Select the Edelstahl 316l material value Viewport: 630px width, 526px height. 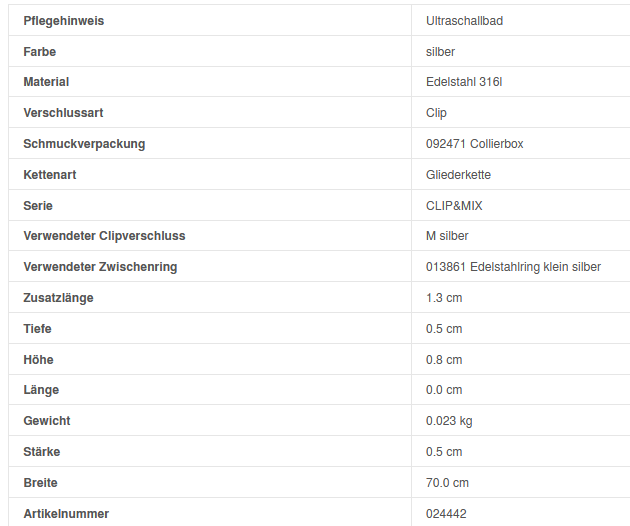coord(464,82)
